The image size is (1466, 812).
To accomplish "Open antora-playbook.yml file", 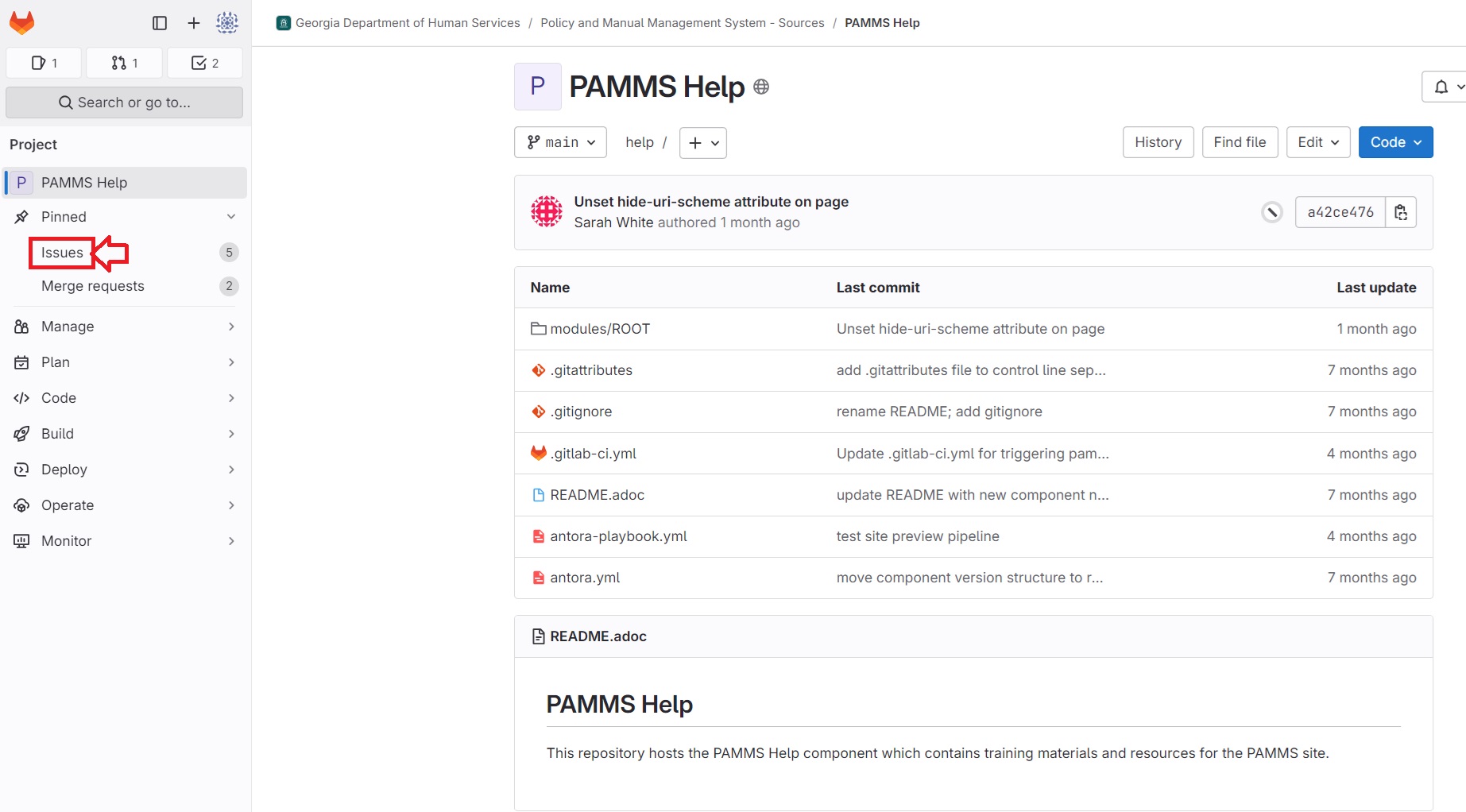I will tap(618, 536).
